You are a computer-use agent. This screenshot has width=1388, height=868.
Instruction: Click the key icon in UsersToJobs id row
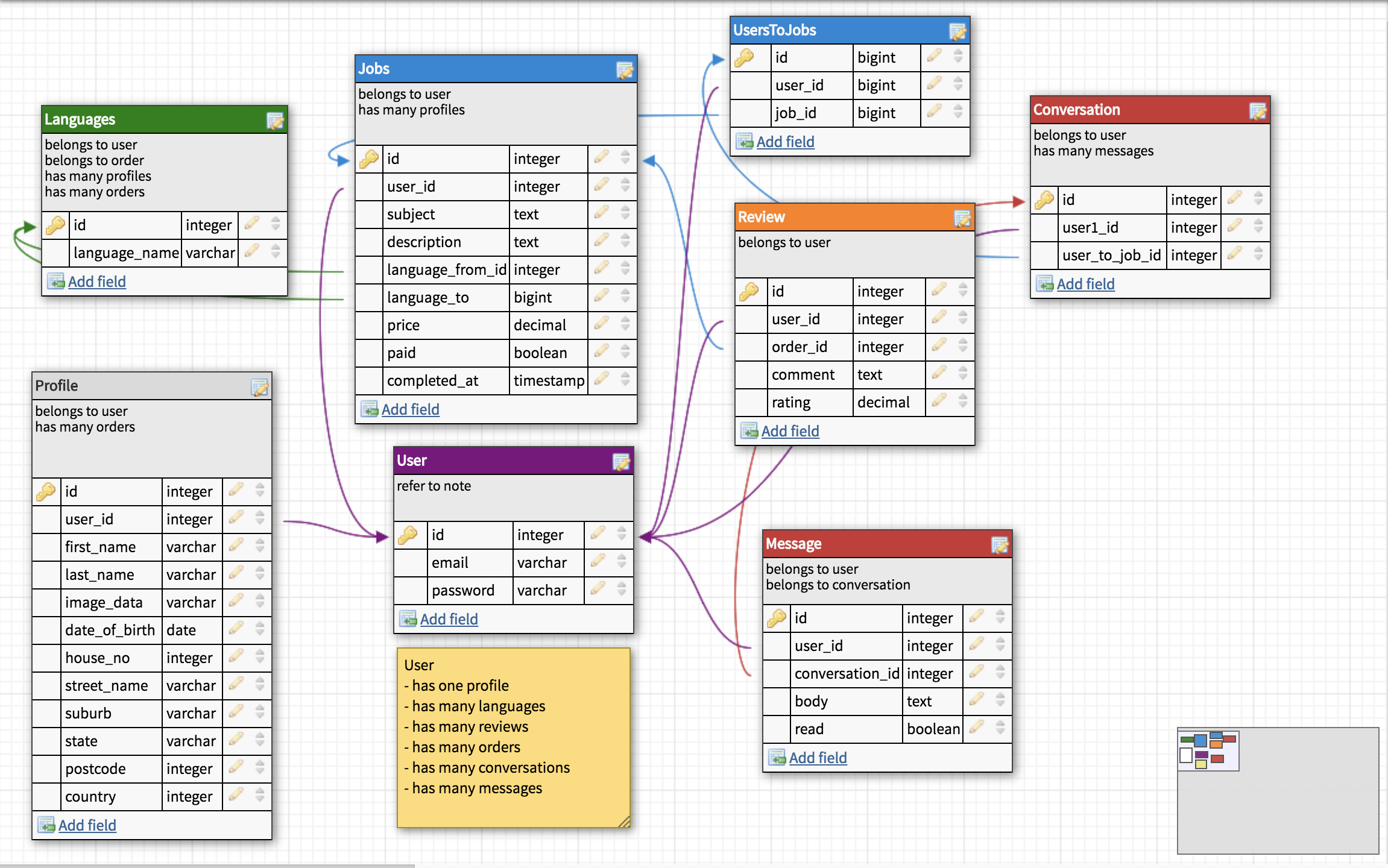point(744,58)
